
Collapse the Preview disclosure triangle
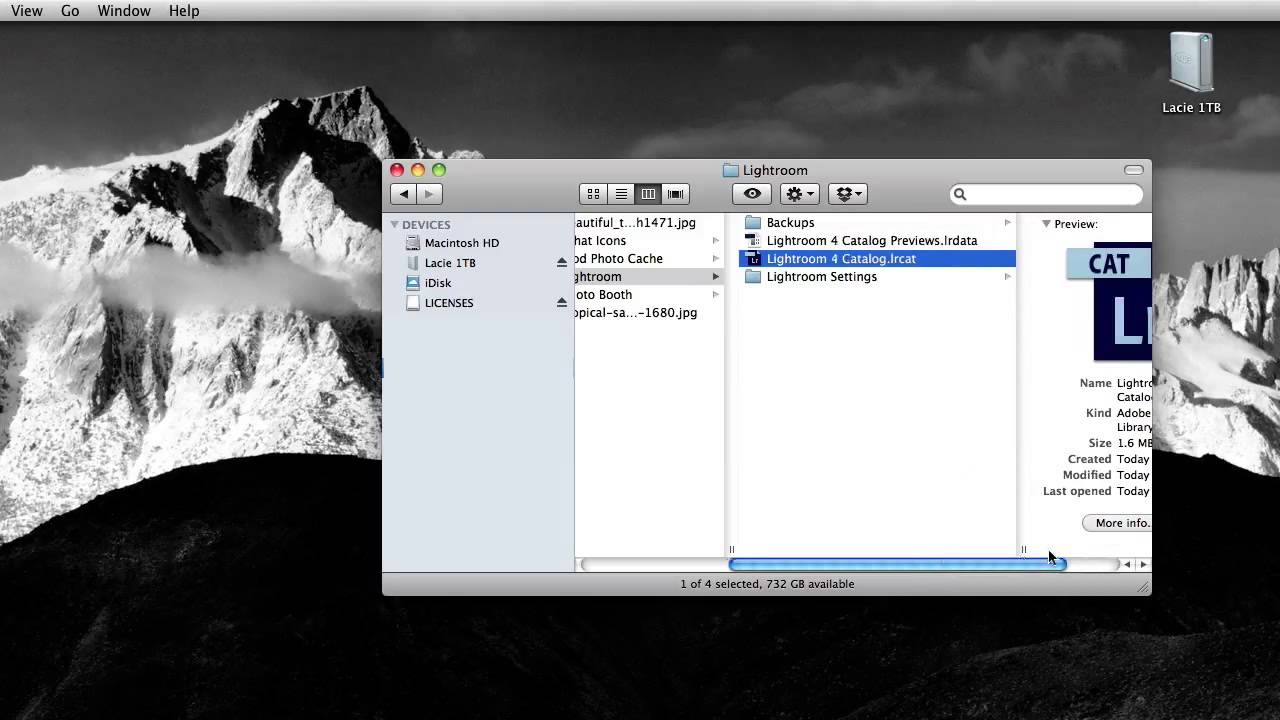(x=1046, y=224)
